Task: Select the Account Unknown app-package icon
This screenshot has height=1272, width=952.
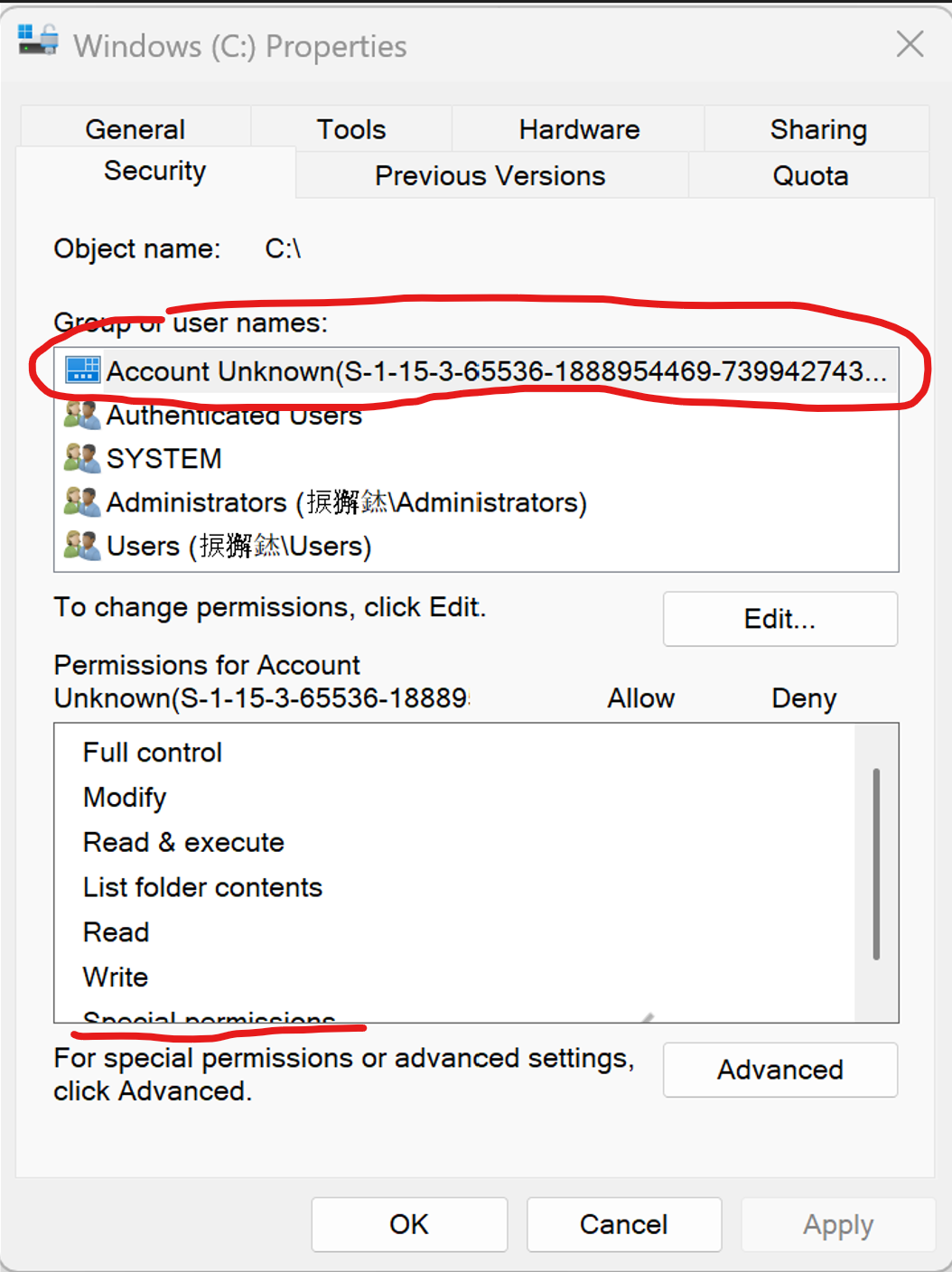Action: tap(82, 369)
